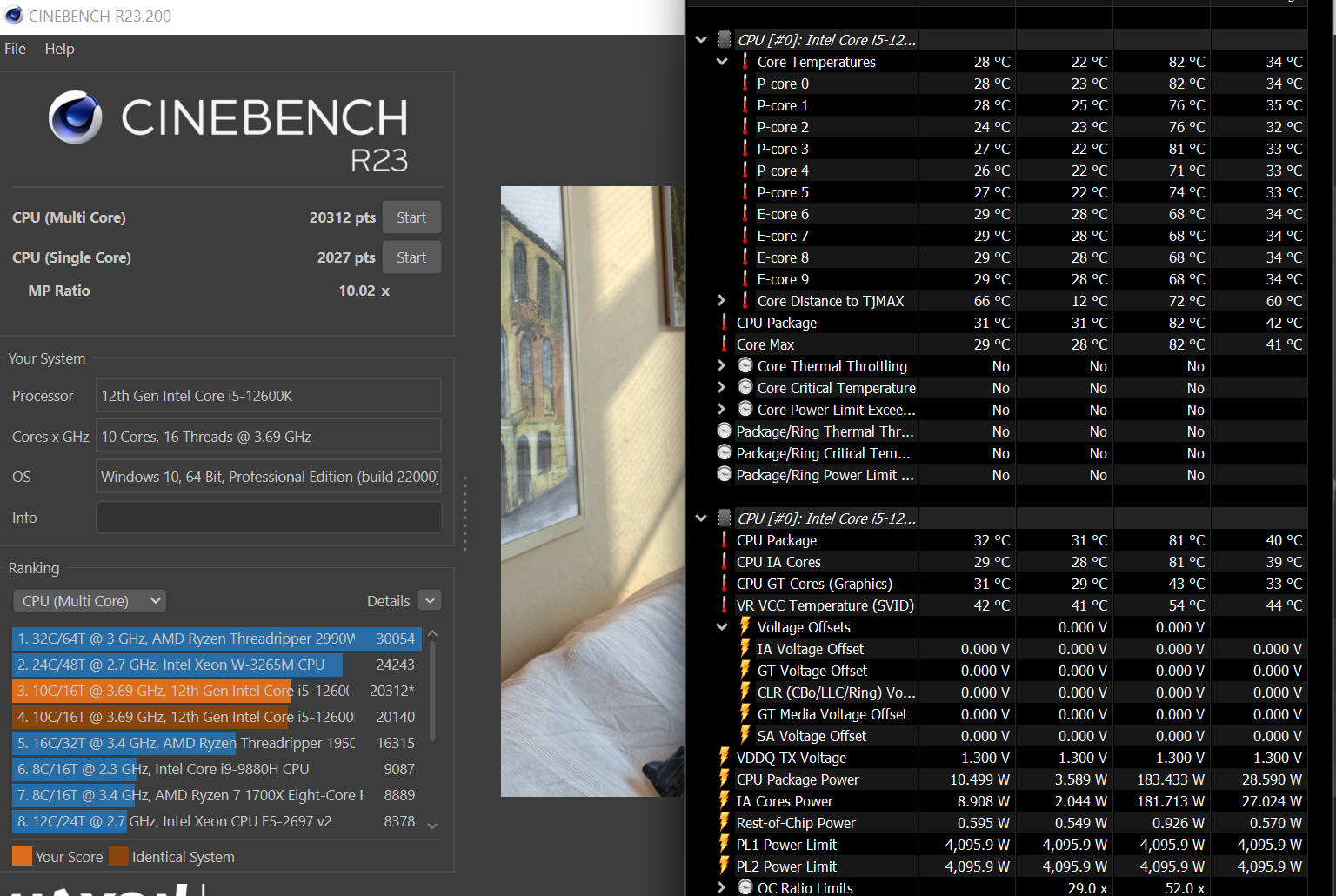Viewport: 1336px width, 896px height.
Task: Collapse the first CPU [#0] Intel Core i5 group
Action: point(701,40)
